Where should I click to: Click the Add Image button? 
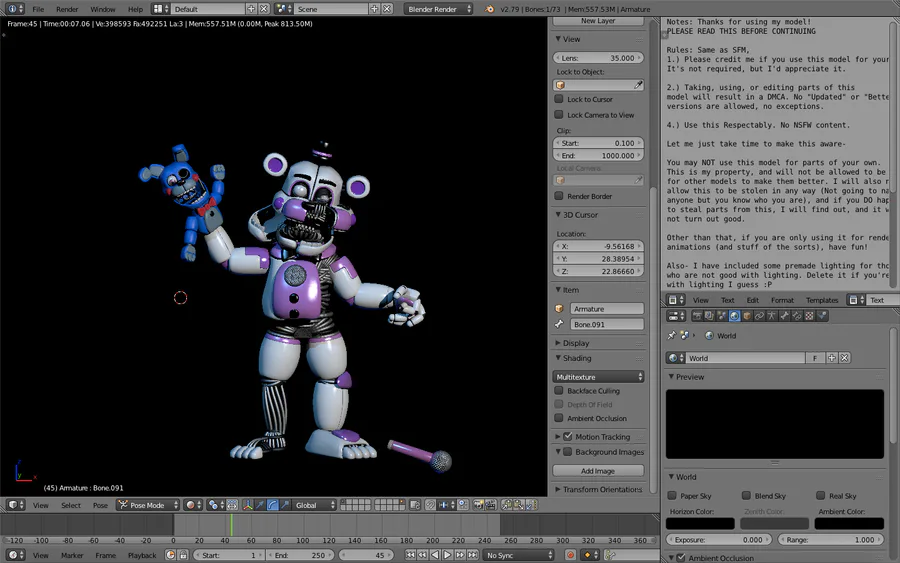(x=598, y=471)
